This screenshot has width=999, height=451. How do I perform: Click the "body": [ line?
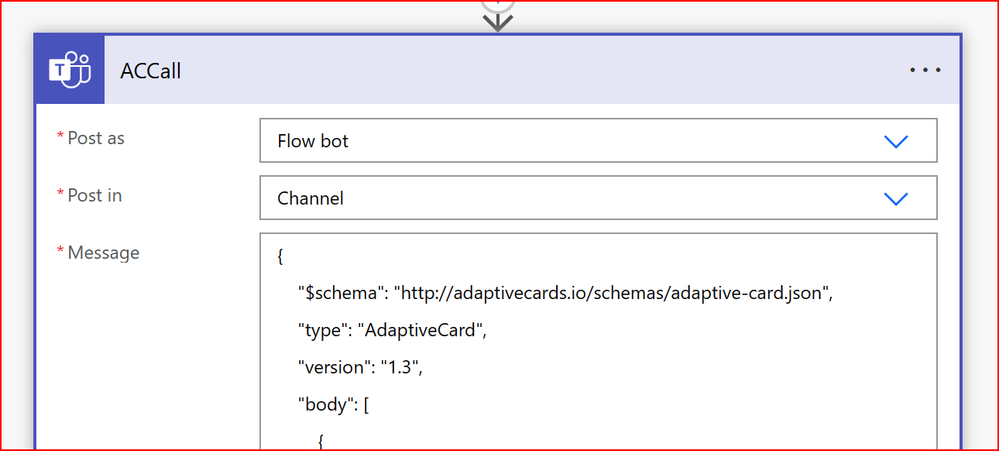click(334, 404)
